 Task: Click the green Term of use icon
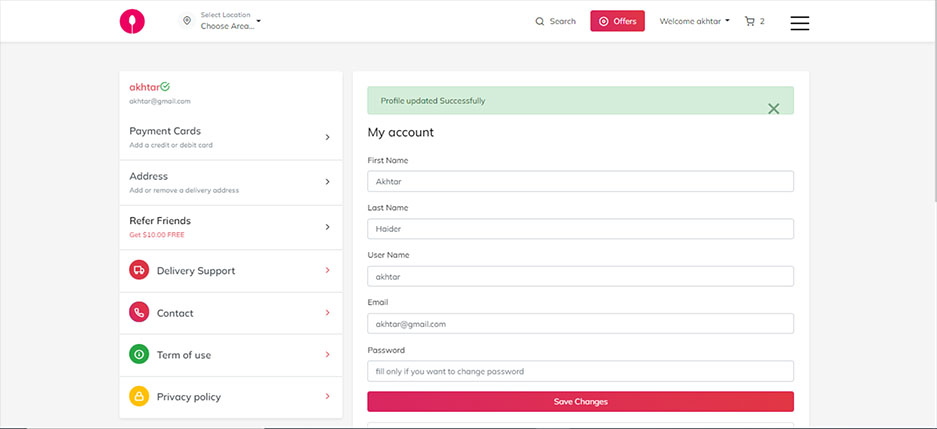click(x=139, y=355)
